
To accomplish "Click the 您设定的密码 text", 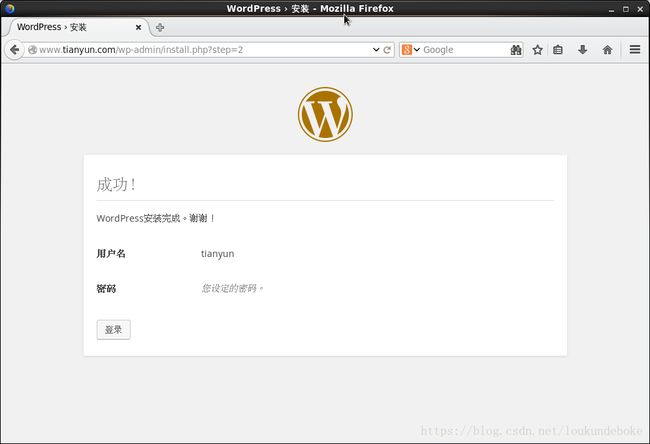I will point(232,288).
